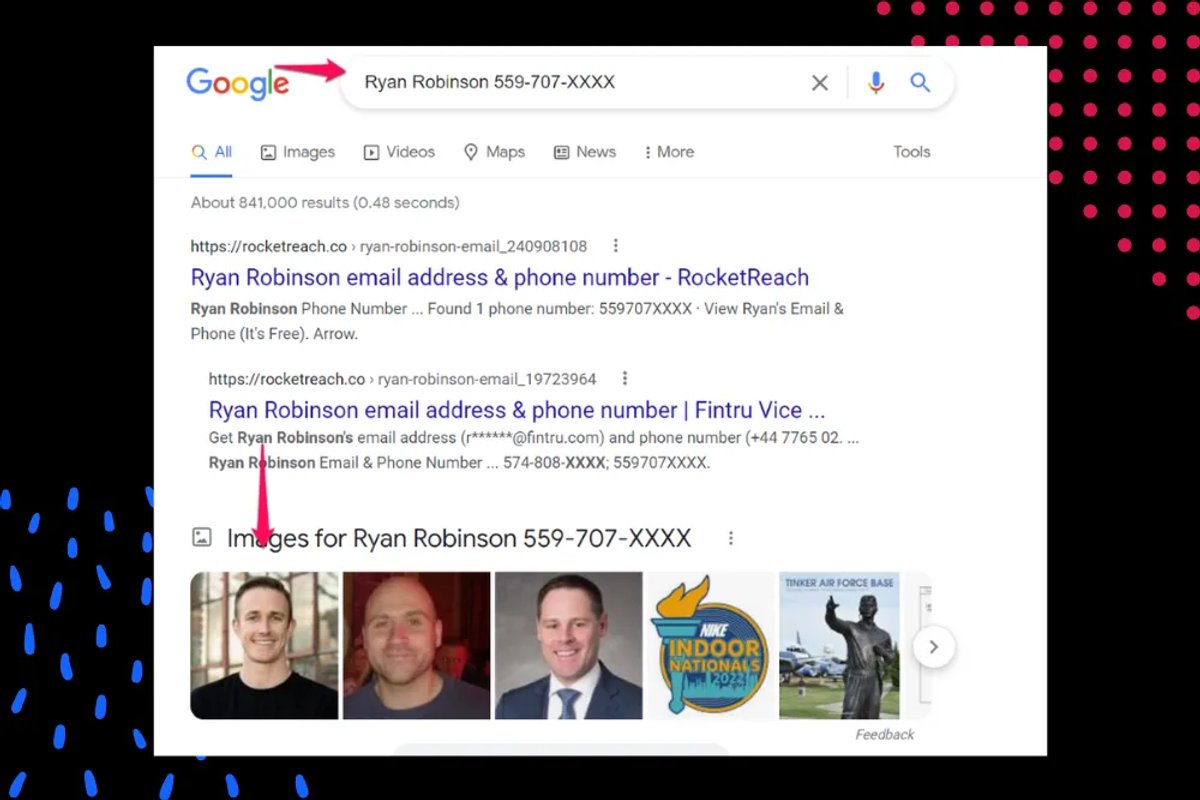Open first RocketReach result title link
This screenshot has width=1200, height=800.
[x=500, y=277]
